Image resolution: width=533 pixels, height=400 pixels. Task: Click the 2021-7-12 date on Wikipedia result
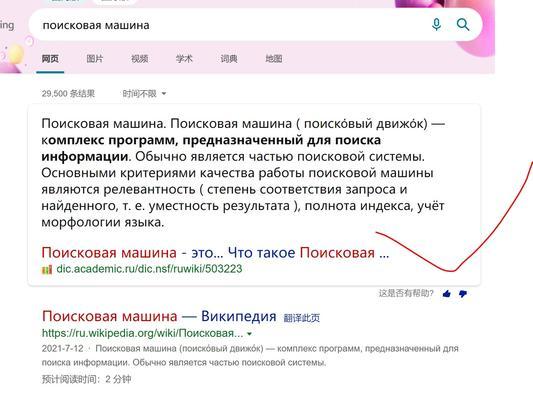click(63, 348)
